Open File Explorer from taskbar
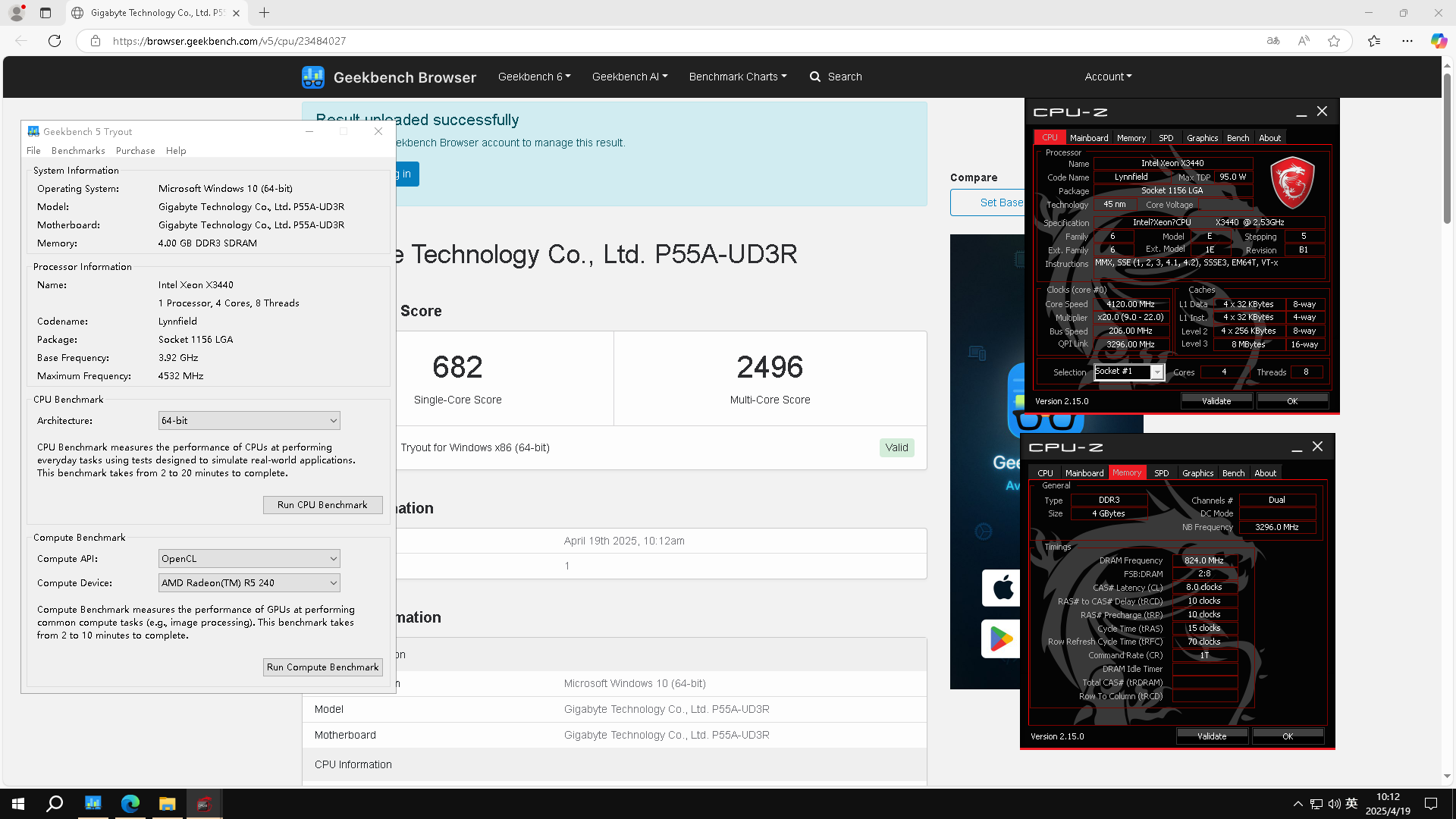The width and height of the screenshot is (1456, 819). click(167, 804)
